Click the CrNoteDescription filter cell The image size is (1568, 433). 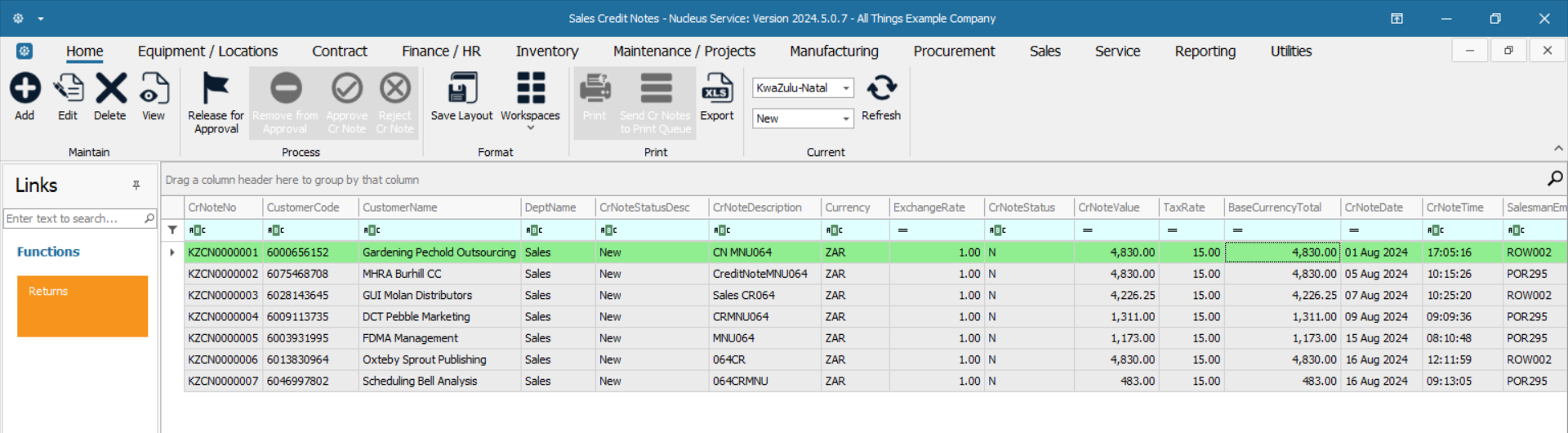coord(764,230)
